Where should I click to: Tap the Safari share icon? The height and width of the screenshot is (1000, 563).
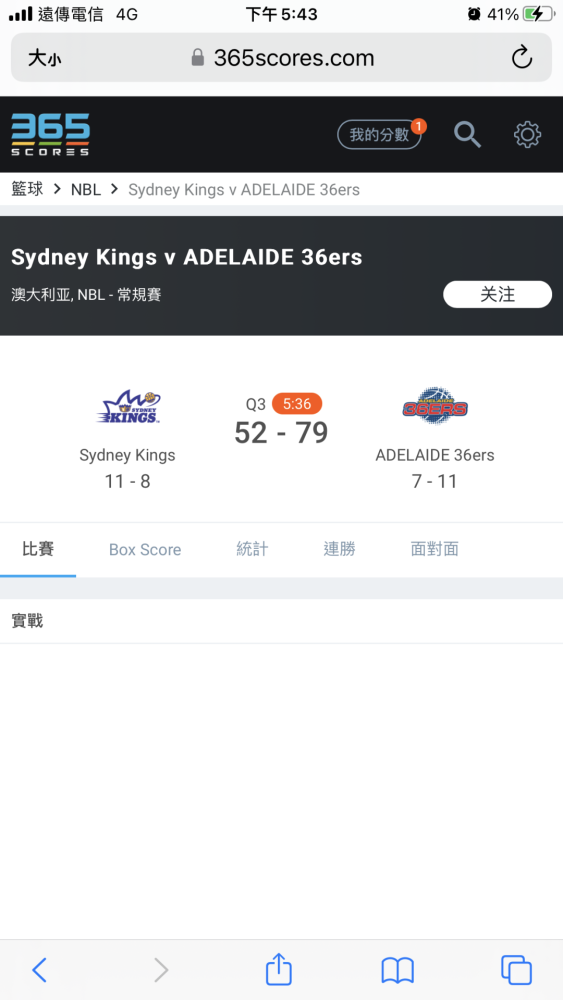click(279, 969)
